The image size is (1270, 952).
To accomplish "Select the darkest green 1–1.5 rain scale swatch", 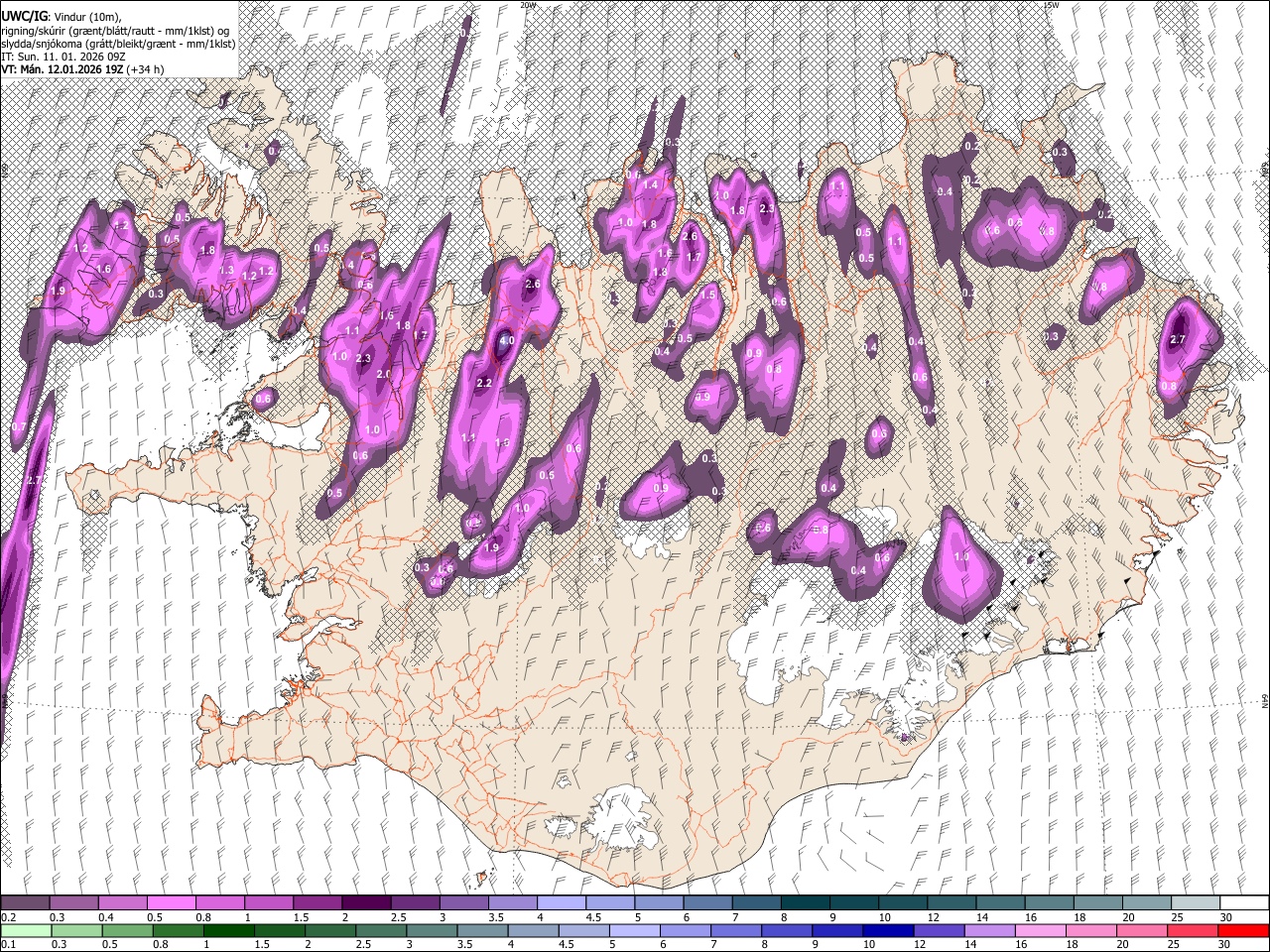I will click(x=227, y=930).
